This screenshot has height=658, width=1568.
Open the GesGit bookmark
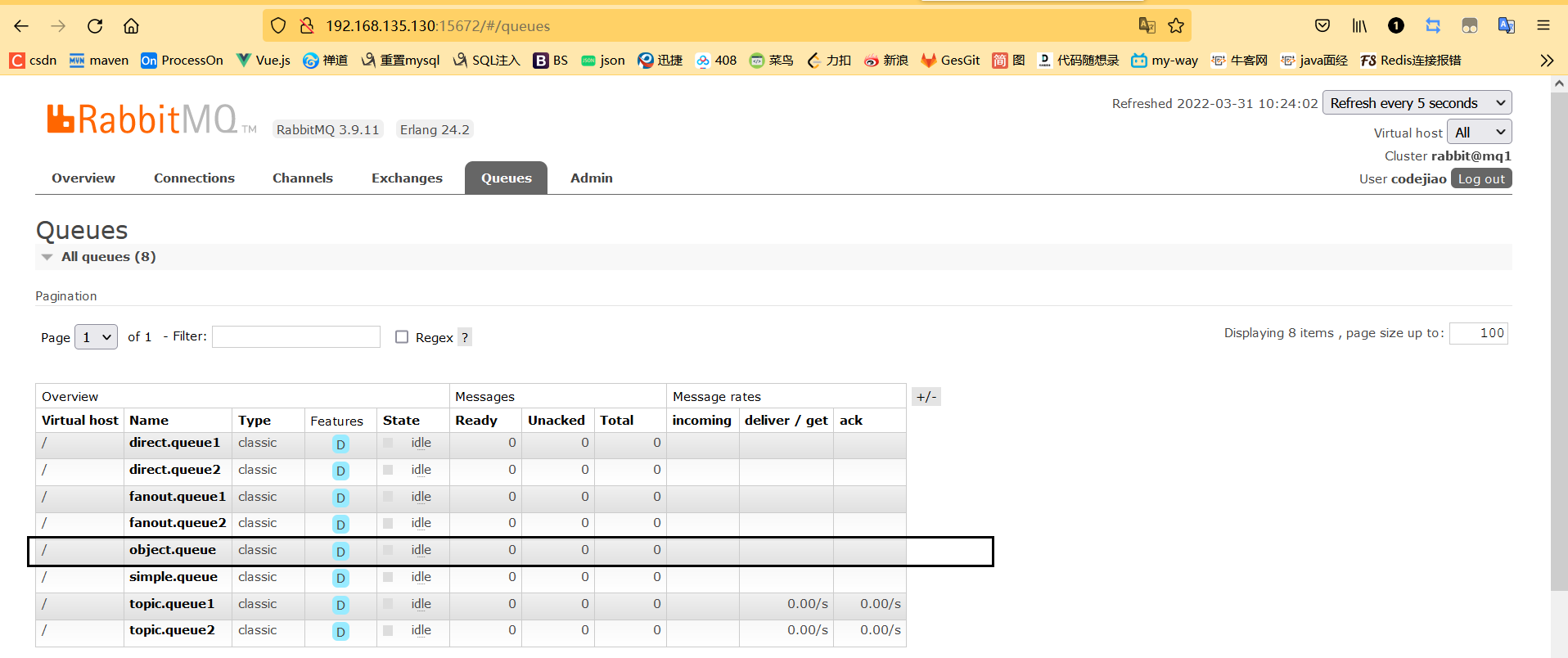[950, 61]
